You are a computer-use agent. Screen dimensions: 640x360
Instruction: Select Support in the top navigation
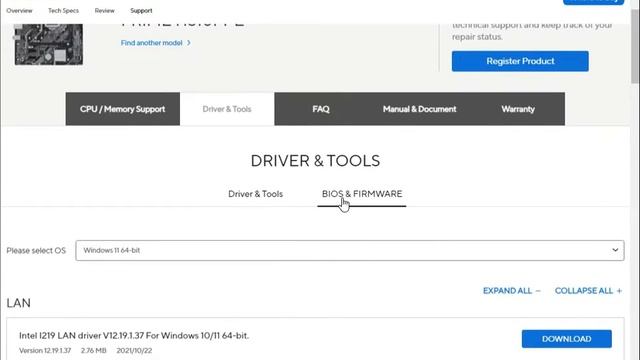[x=141, y=11]
